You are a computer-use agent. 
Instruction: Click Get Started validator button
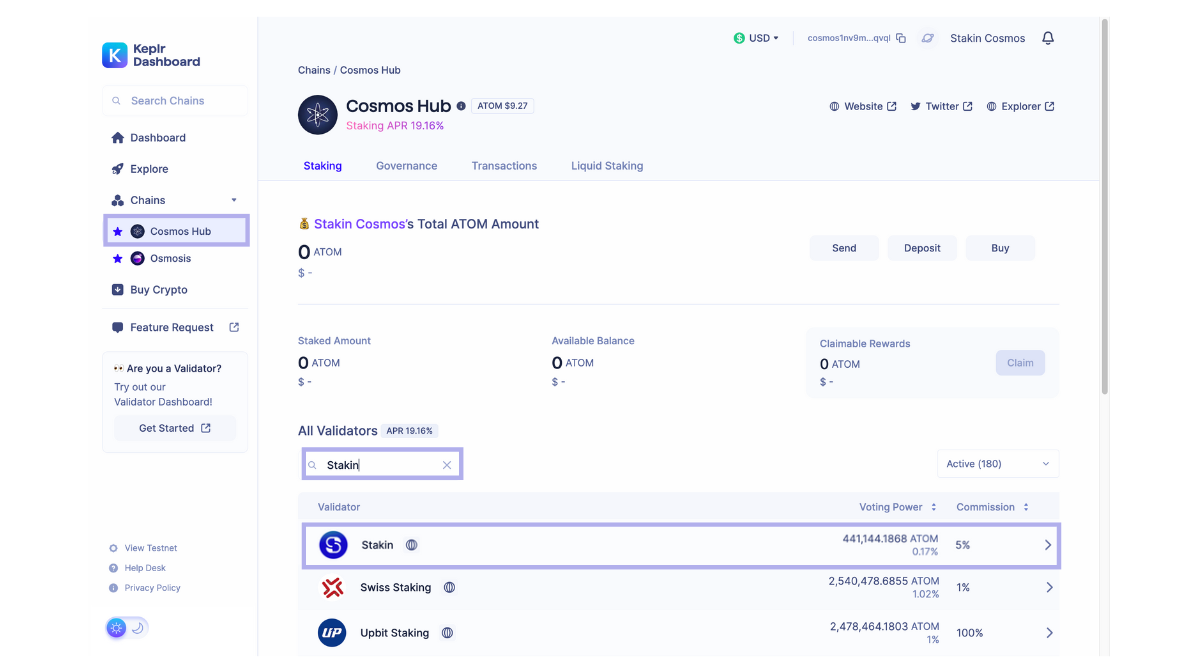click(175, 428)
